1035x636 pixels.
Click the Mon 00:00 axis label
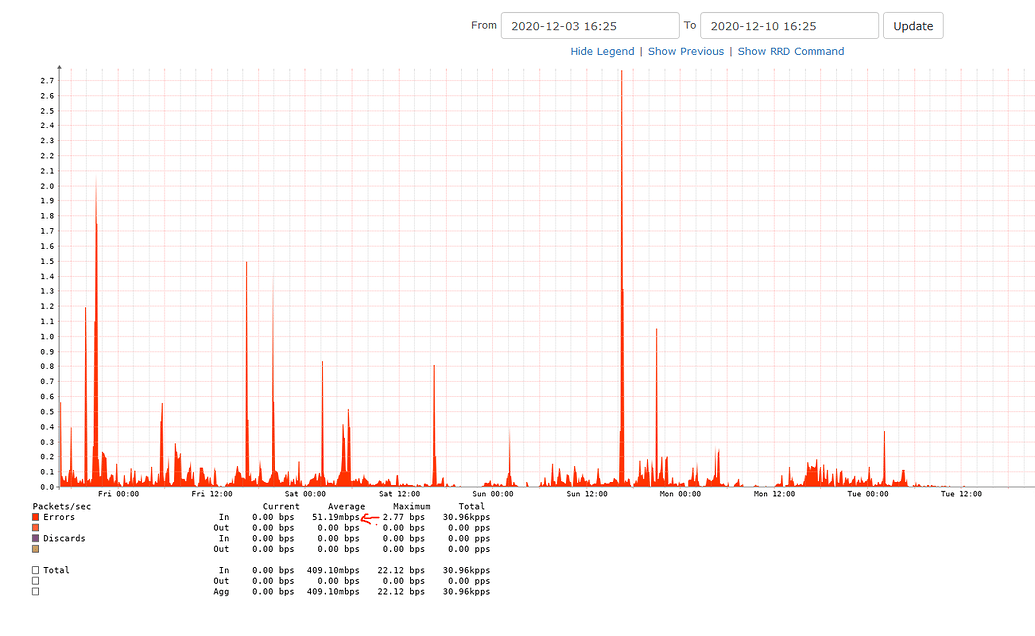coord(681,494)
